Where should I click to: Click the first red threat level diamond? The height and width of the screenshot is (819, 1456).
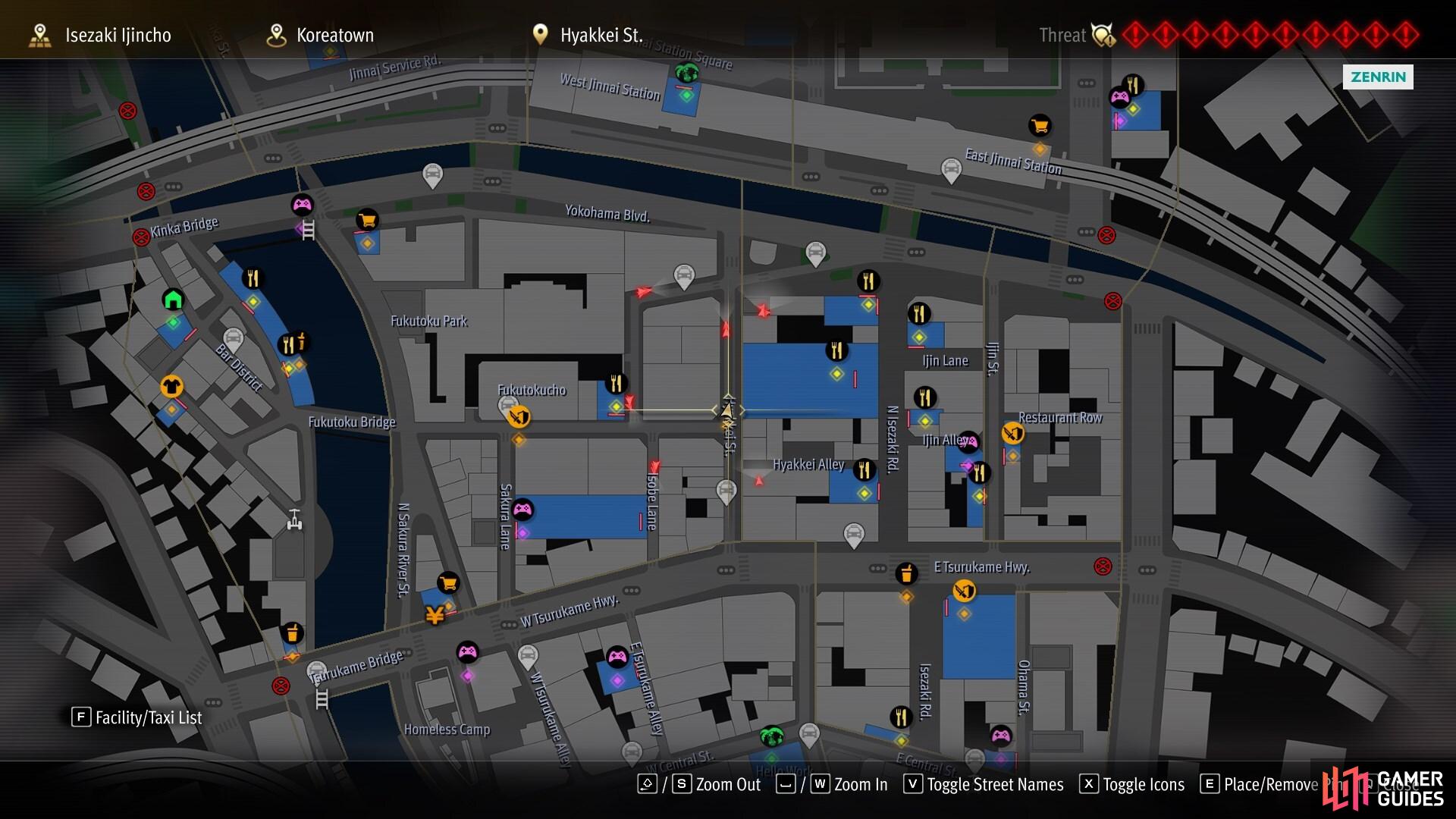pyautogui.click(x=1135, y=35)
